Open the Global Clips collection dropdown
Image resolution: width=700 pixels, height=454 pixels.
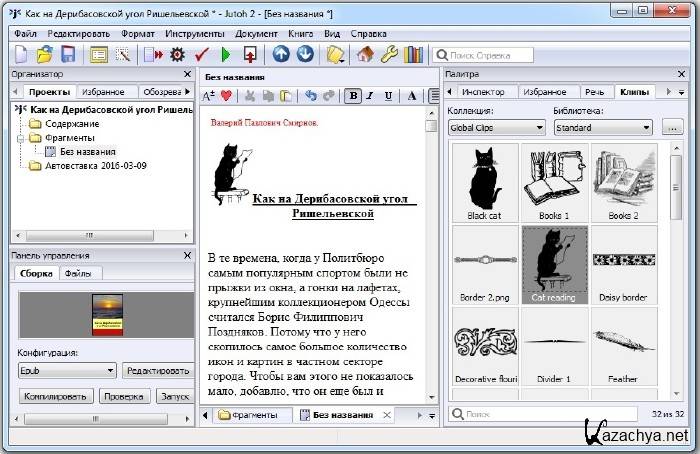(x=497, y=128)
